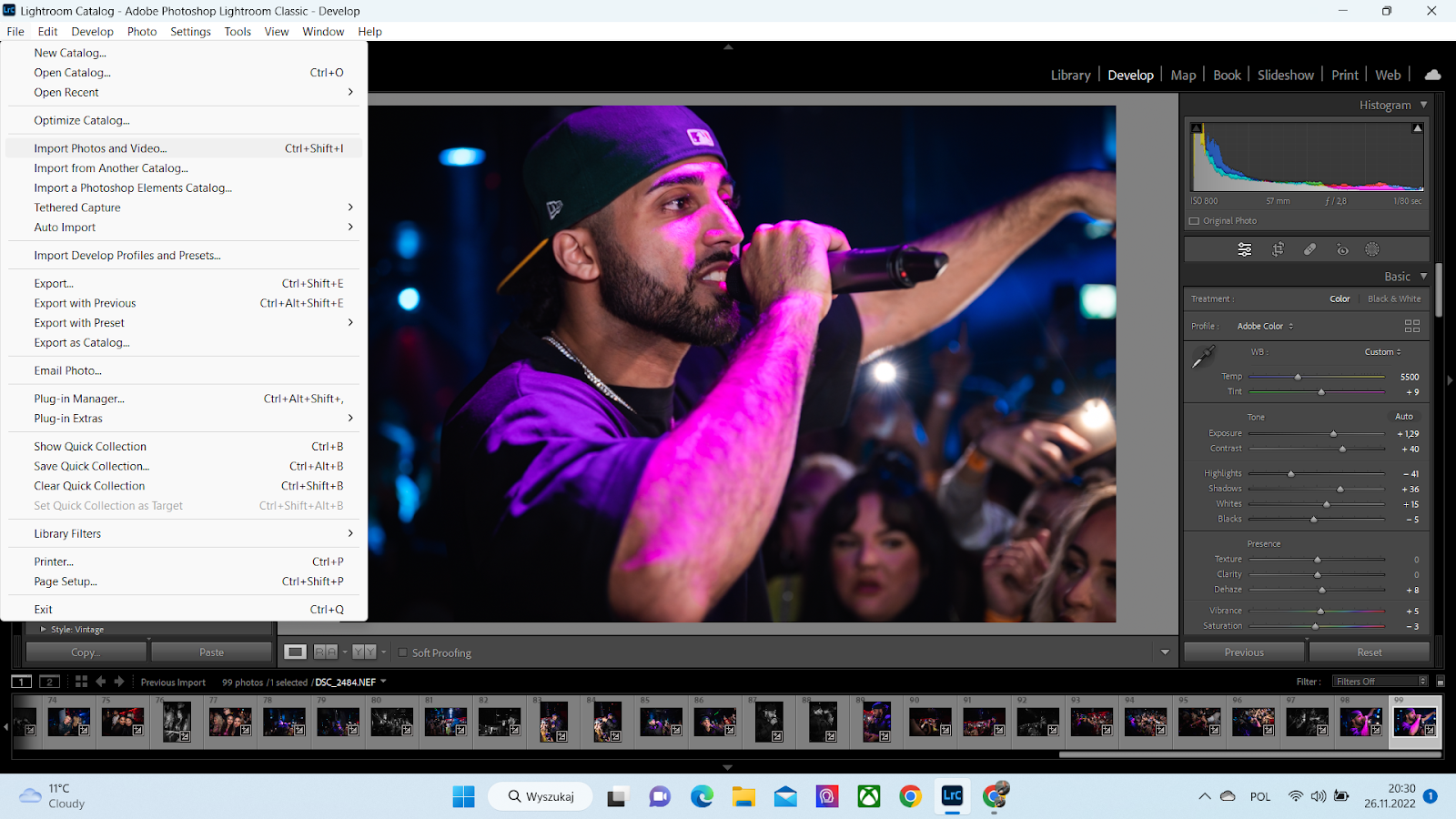Select the Crop overlay tool
The height and width of the screenshot is (819, 1456).
1278,249
